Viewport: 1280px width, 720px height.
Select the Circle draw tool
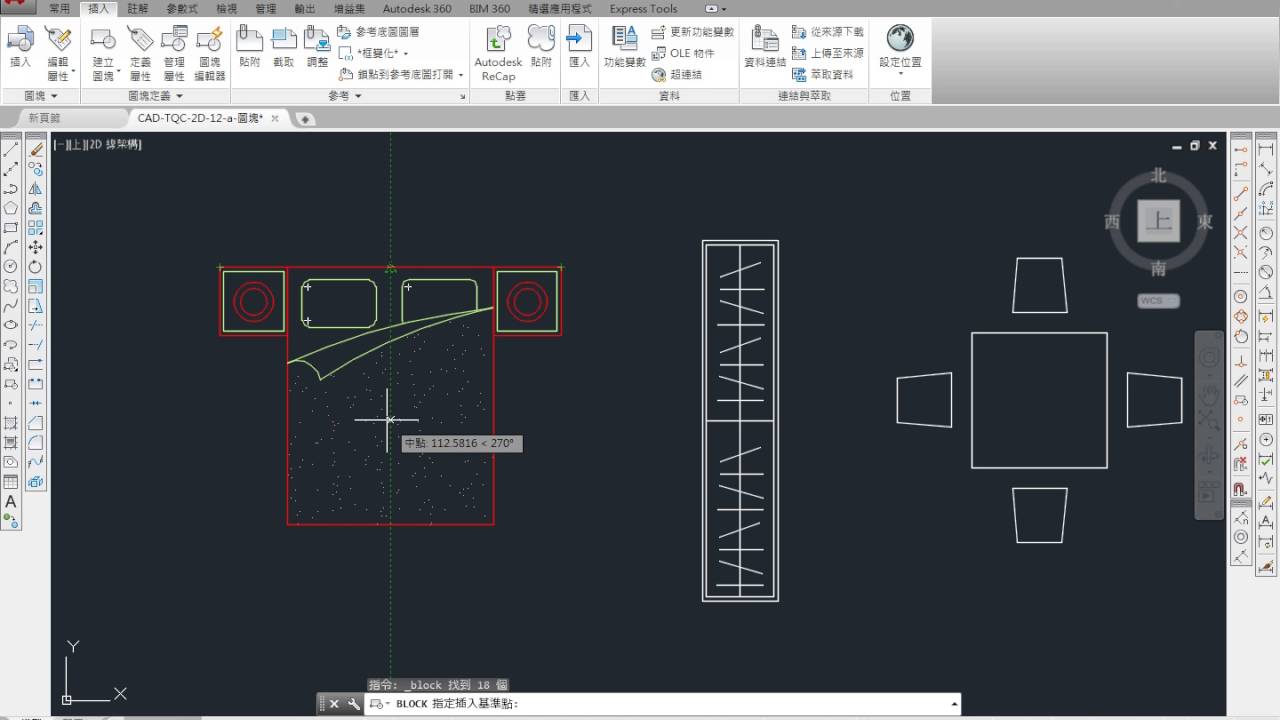[x=11, y=266]
